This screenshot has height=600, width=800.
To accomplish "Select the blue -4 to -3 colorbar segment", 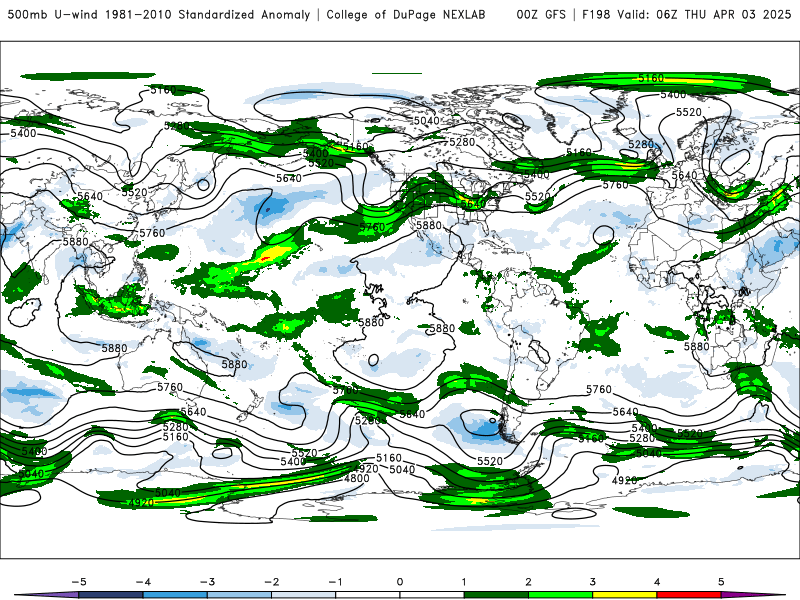I will click(175, 595).
